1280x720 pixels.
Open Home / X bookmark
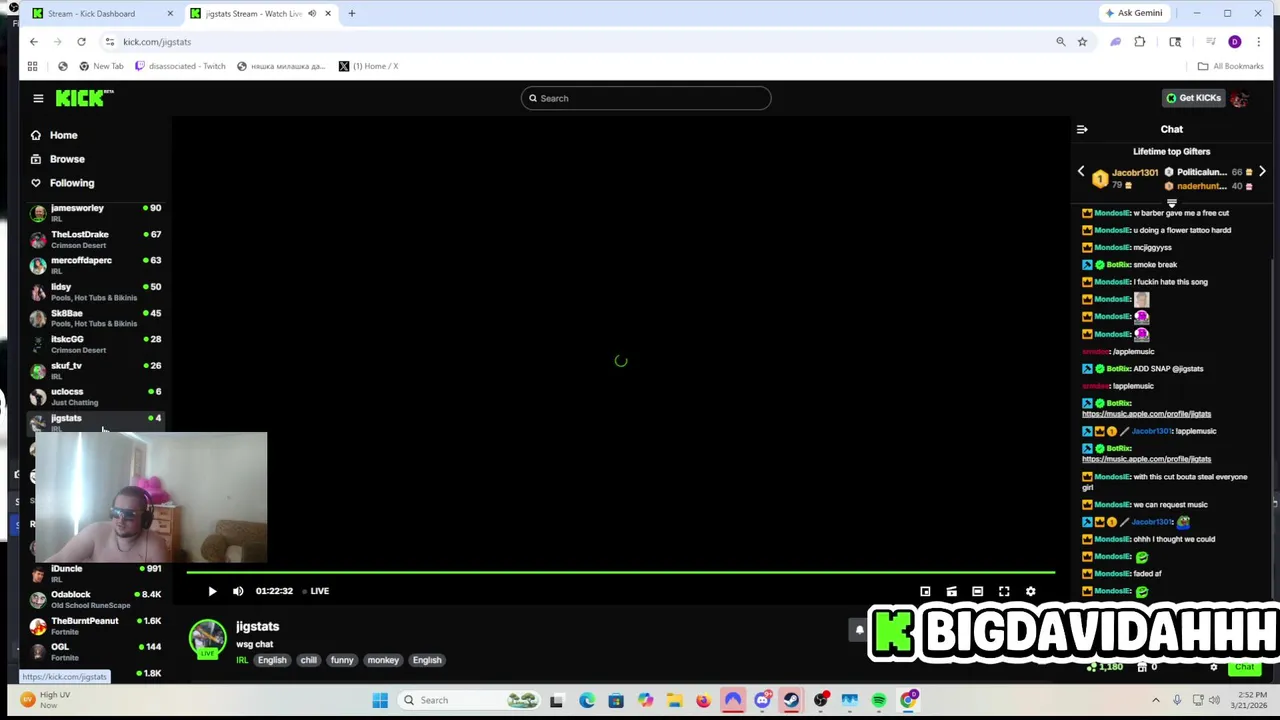pyautogui.click(x=368, y=66)
